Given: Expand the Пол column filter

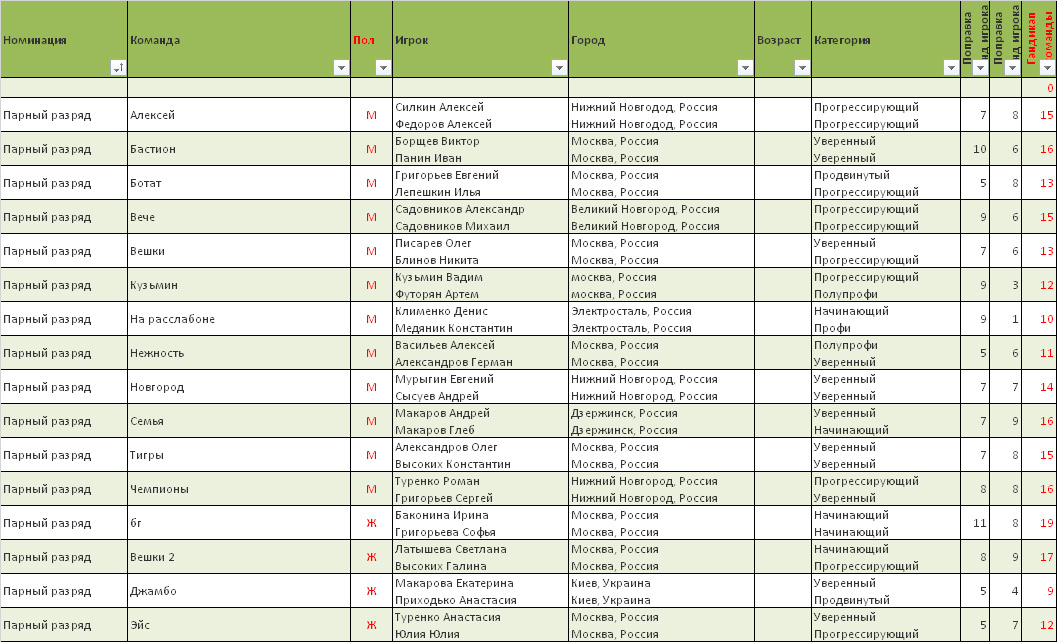Looking at the screenshot, I should [x=383, y=68].
